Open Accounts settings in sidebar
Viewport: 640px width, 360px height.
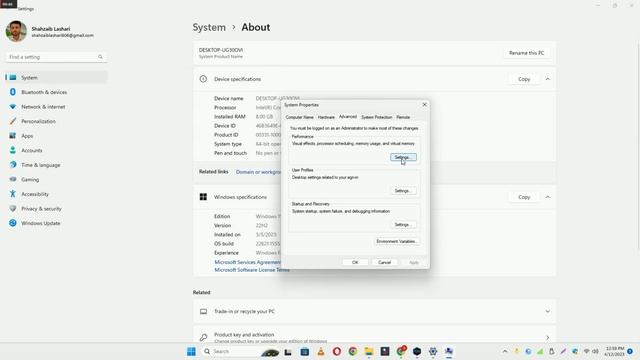56,151
